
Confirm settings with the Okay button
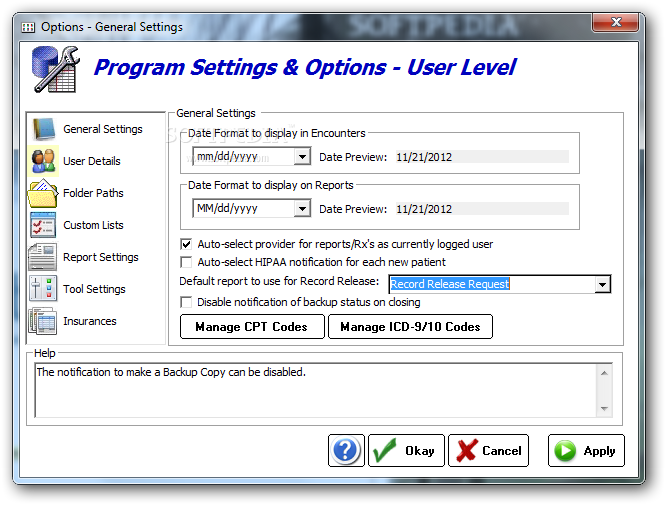coord(406,451)
